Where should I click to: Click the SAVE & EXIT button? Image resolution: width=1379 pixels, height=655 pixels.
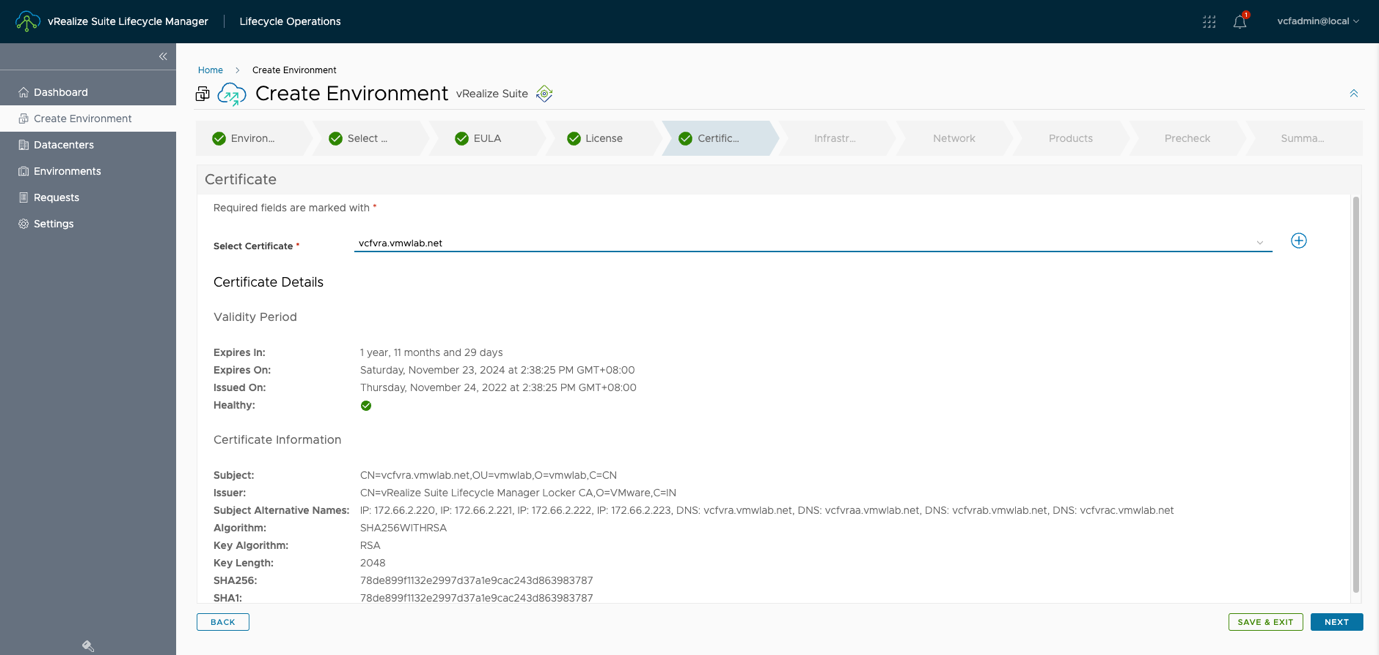coord(1265,622)
